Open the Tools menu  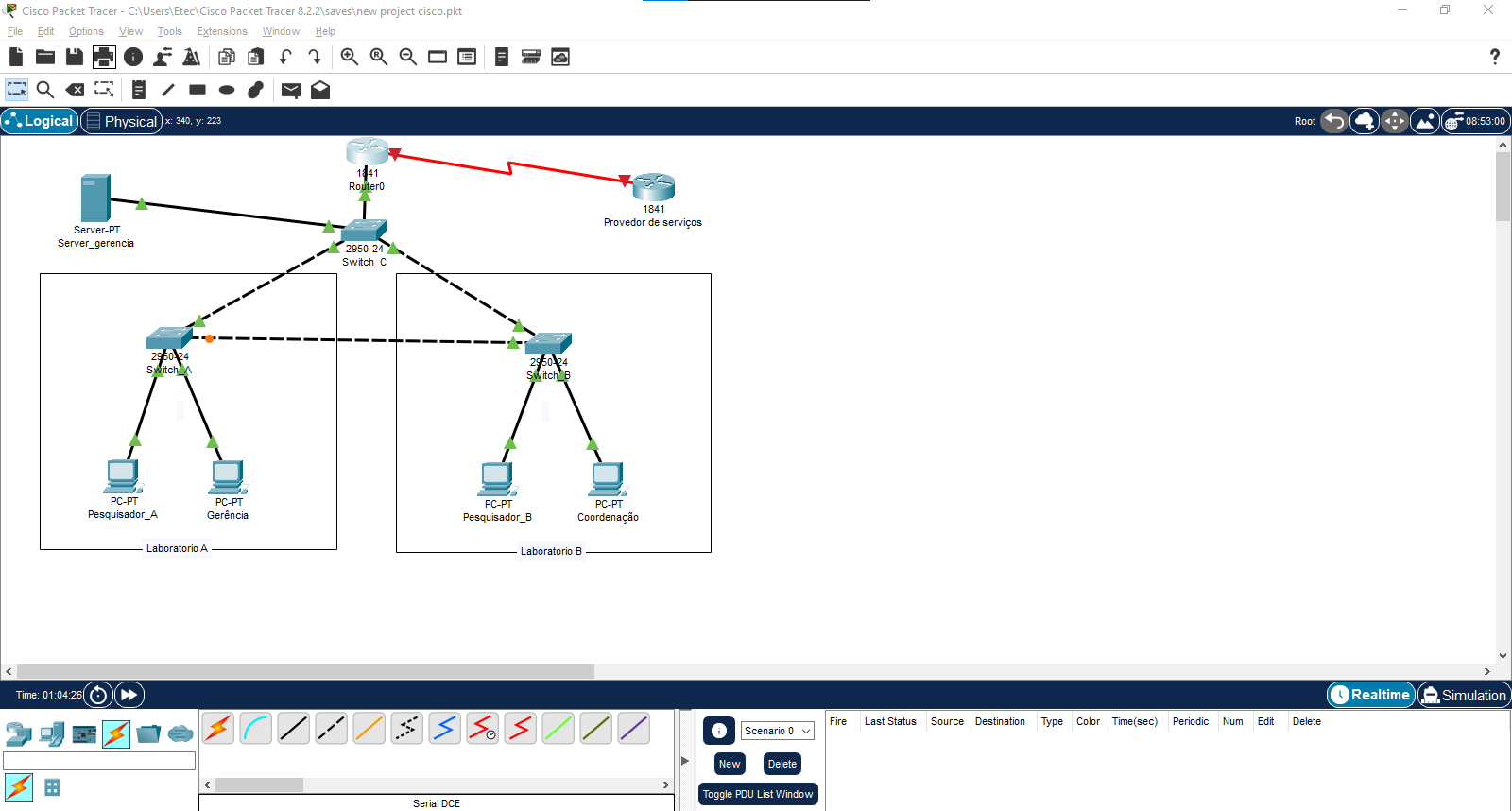pyautogui.click(x=170, y=31)
